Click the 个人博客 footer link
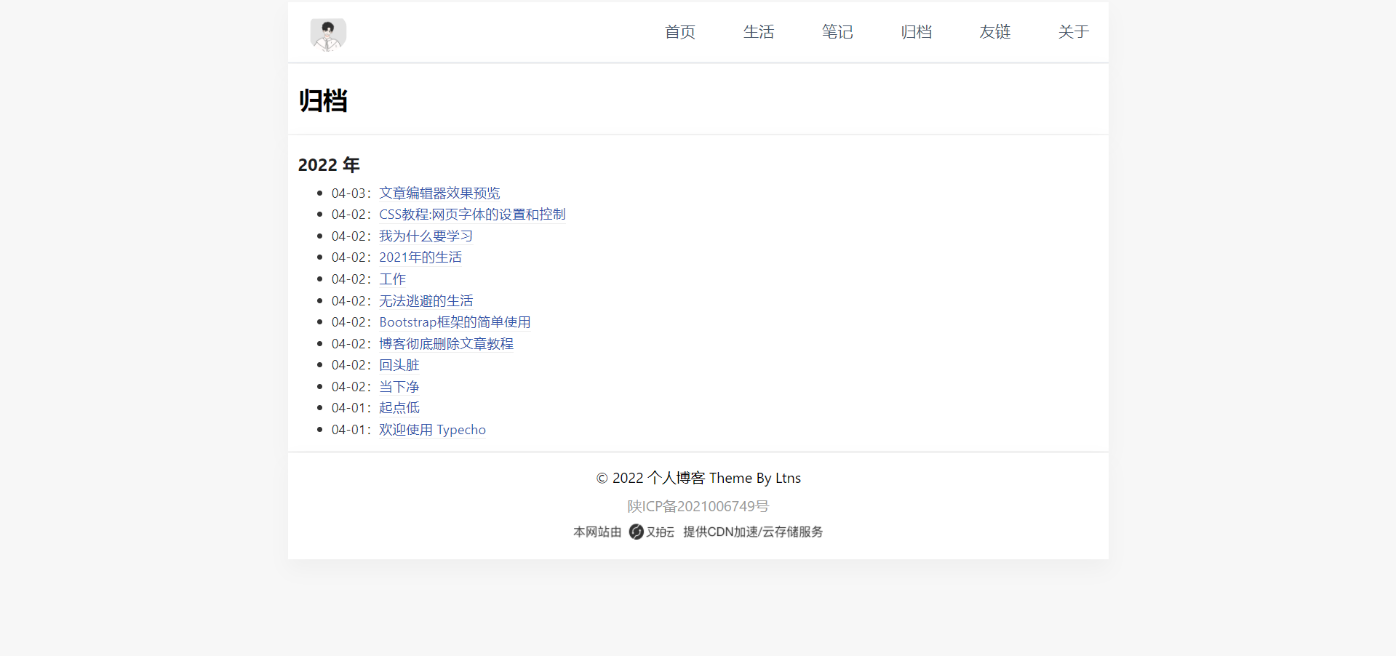Image resolution: width=1396 pixels, height=656 pixels. coord(676,478)
